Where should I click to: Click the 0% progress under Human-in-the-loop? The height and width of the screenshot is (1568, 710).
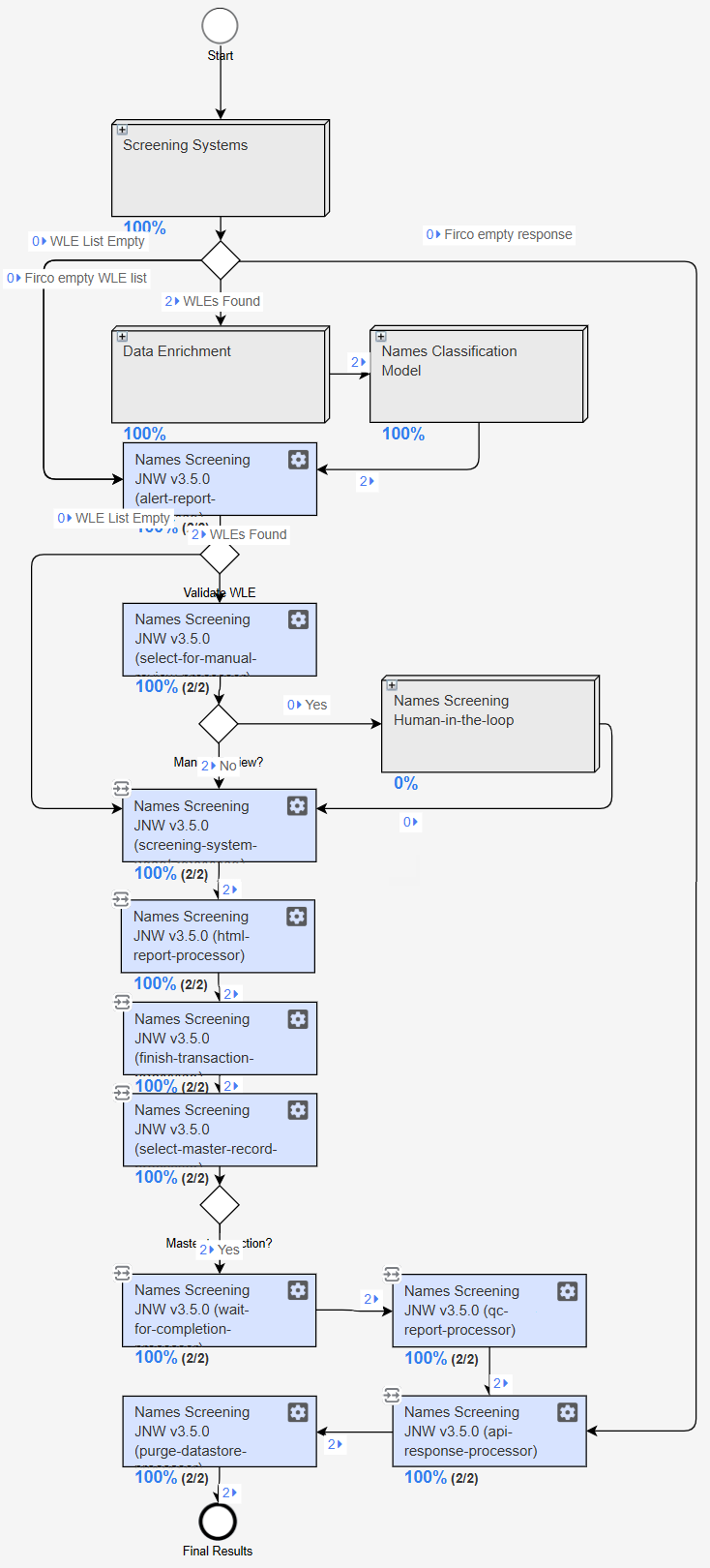[x=406, y=783]
